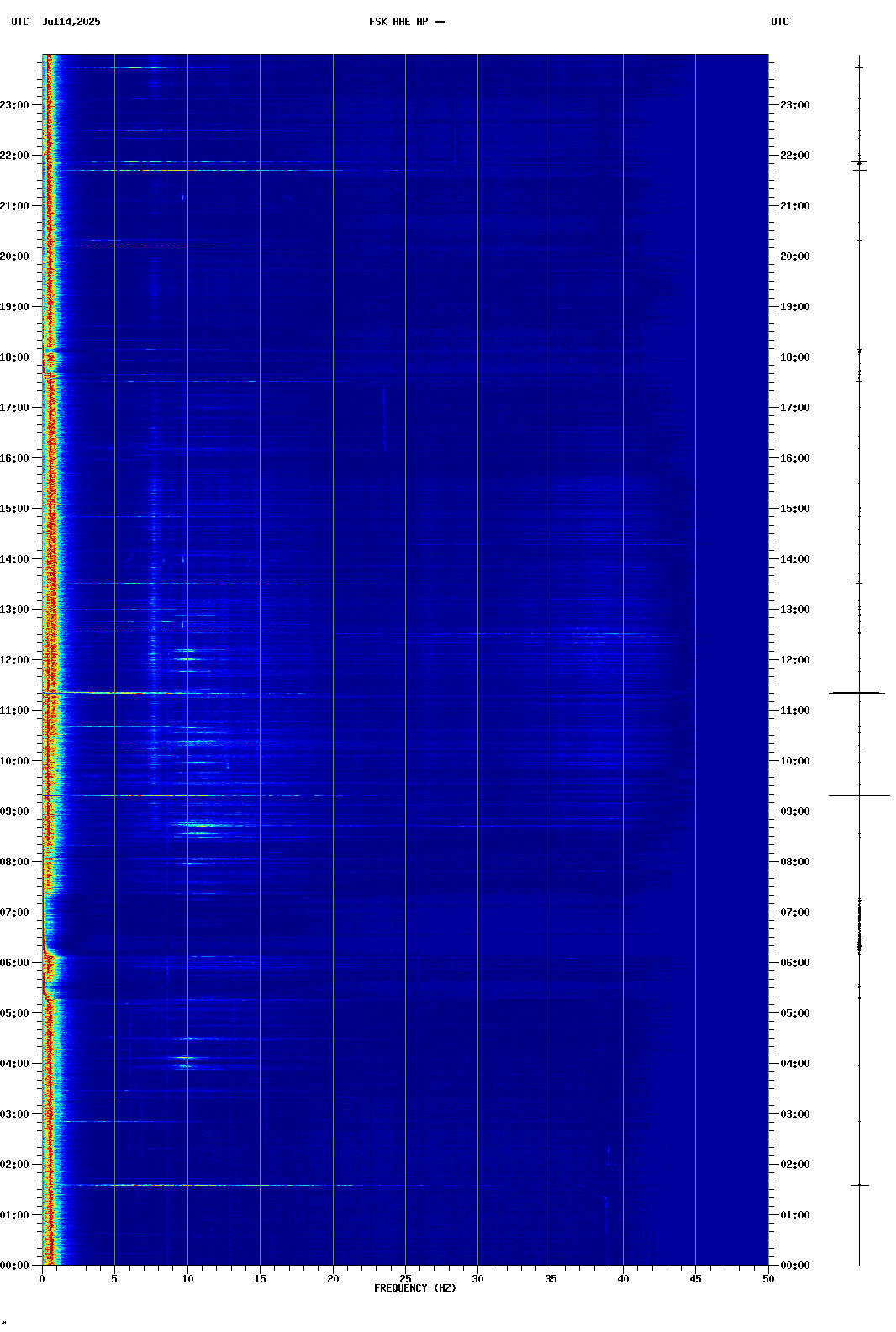Click the bright 10 Hz burst near 04:00
This screenshot has height=1332, width=896.
[x=185, y=1065]
